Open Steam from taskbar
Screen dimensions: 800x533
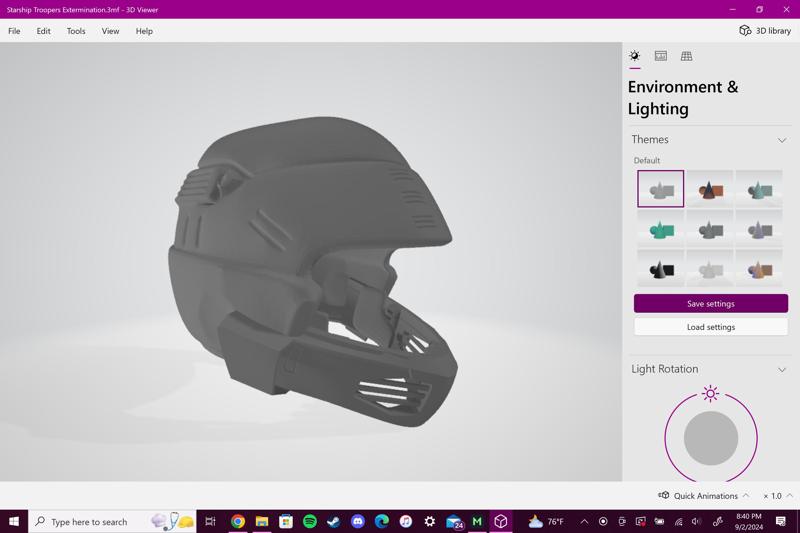tap(334, 521)
